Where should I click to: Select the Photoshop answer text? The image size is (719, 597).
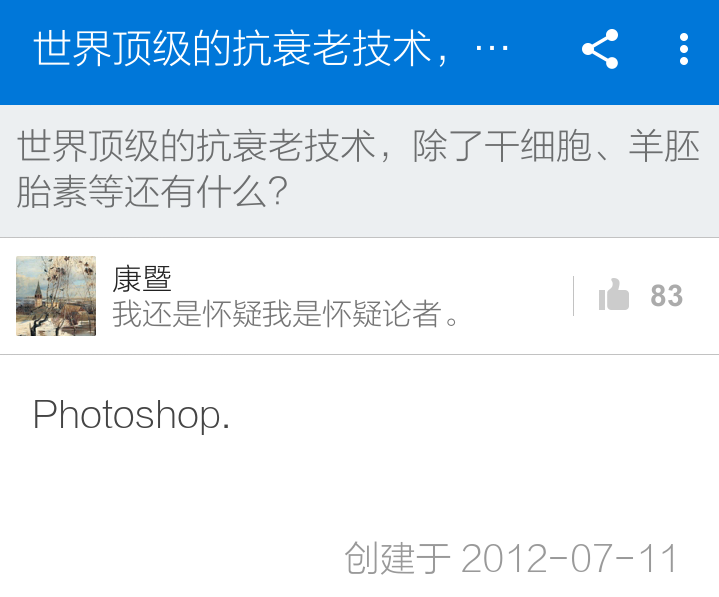coord(131,415)
